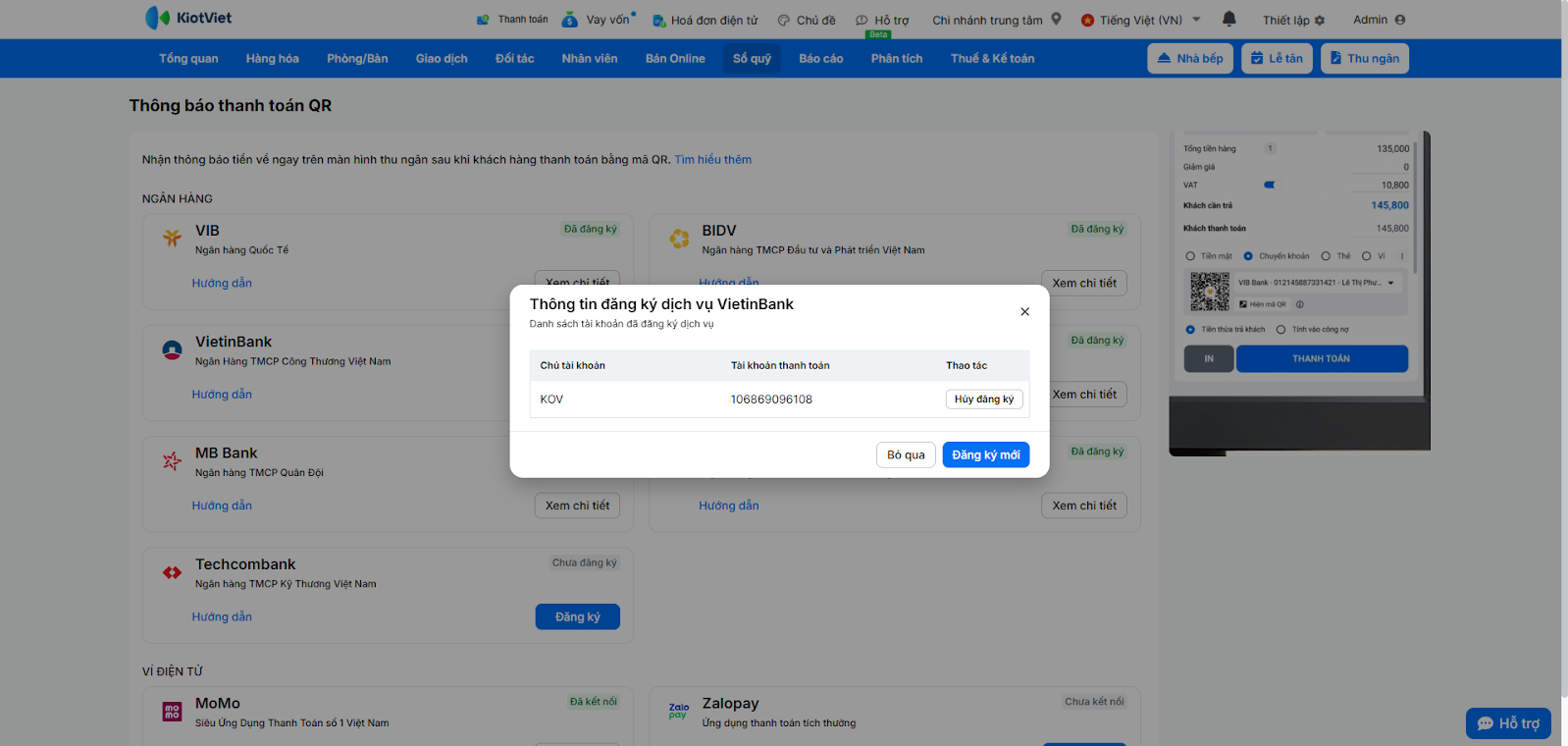Switch to the Lễ tân screen
Screen dimensions: 1568x746
tap(1277, 59)
